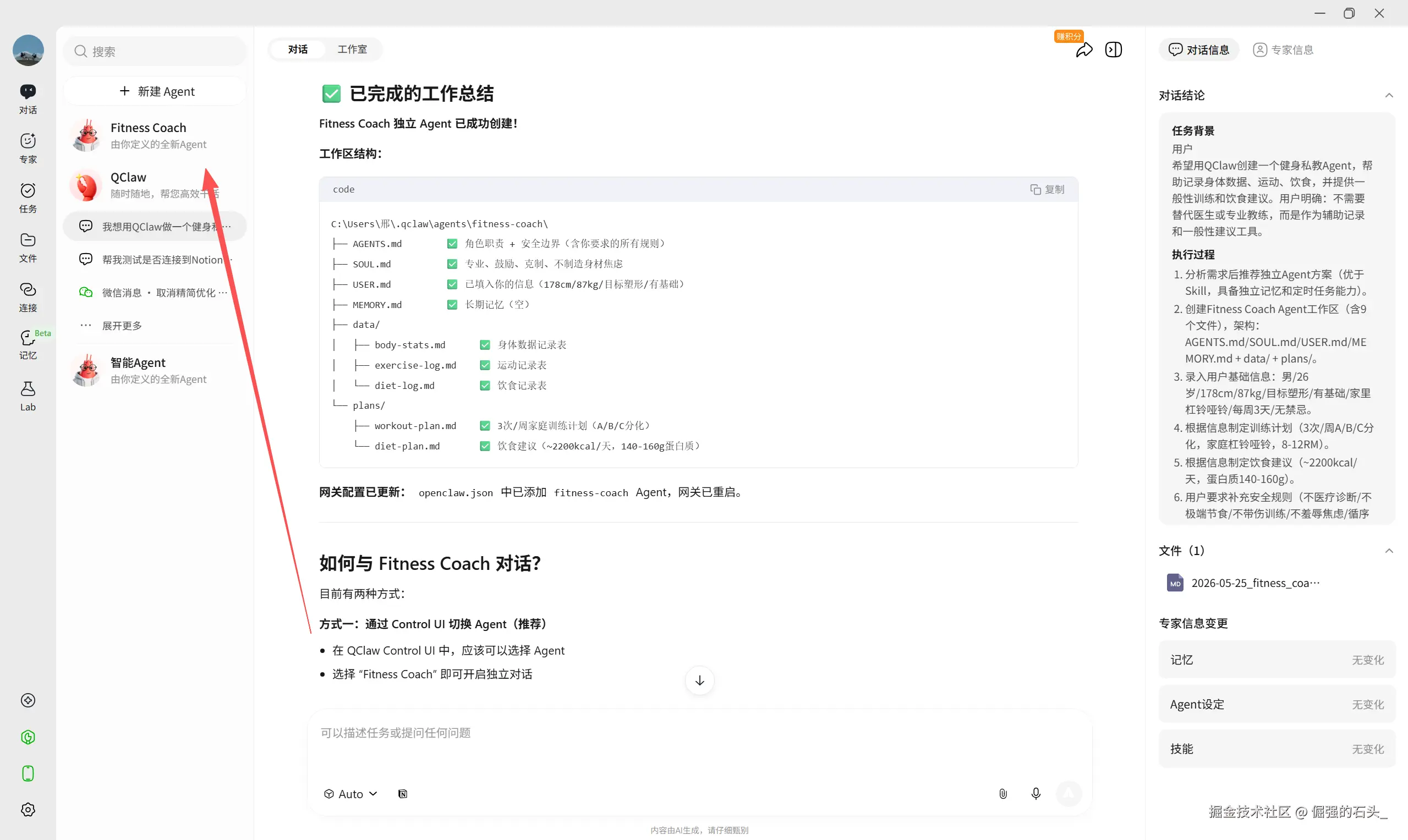Click the plans/ folder line in the code block
Viewport: 1408px width, 840px height.
(359, 405)
